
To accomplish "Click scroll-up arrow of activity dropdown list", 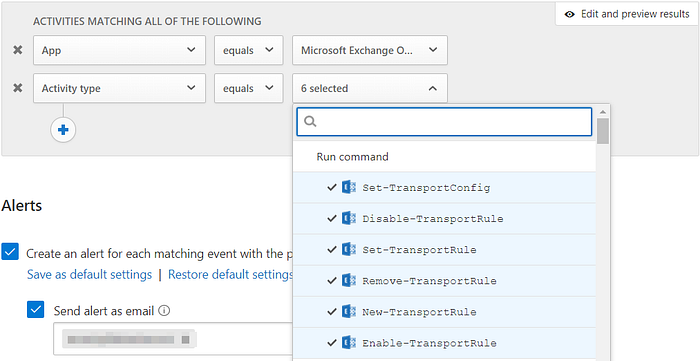I will (x=603, y=112).
